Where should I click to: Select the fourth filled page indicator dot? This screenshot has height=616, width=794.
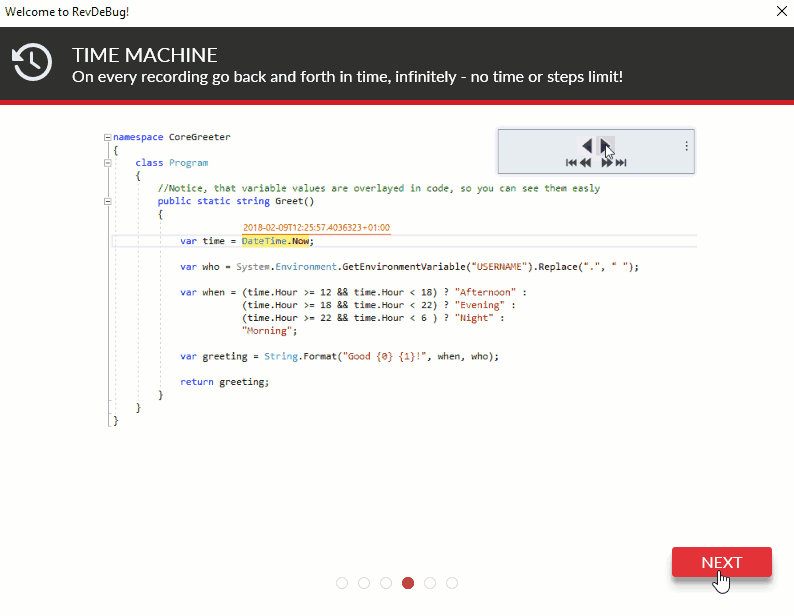(408, 583)
